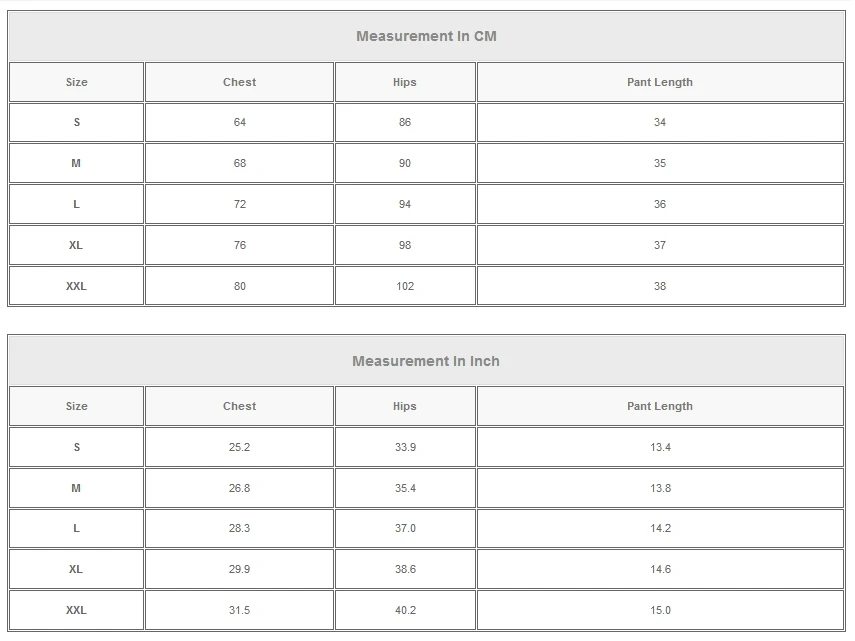Click the L size label in the Inch table

coord(76,529)
